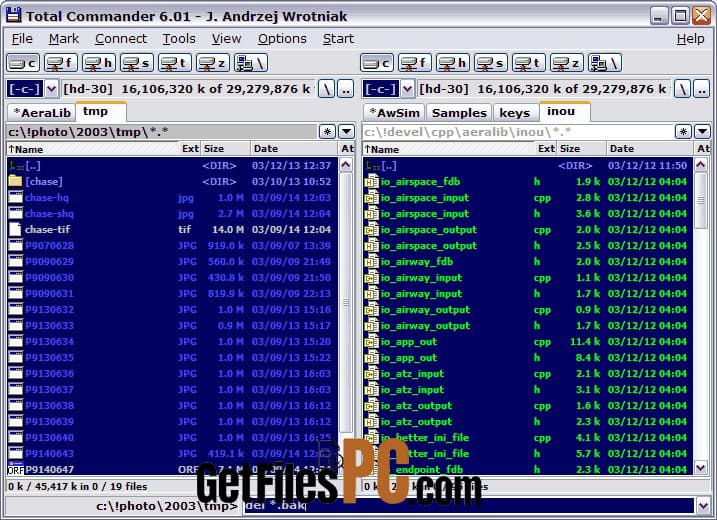
Task: Open the Options menu
Action: point(282,39)
